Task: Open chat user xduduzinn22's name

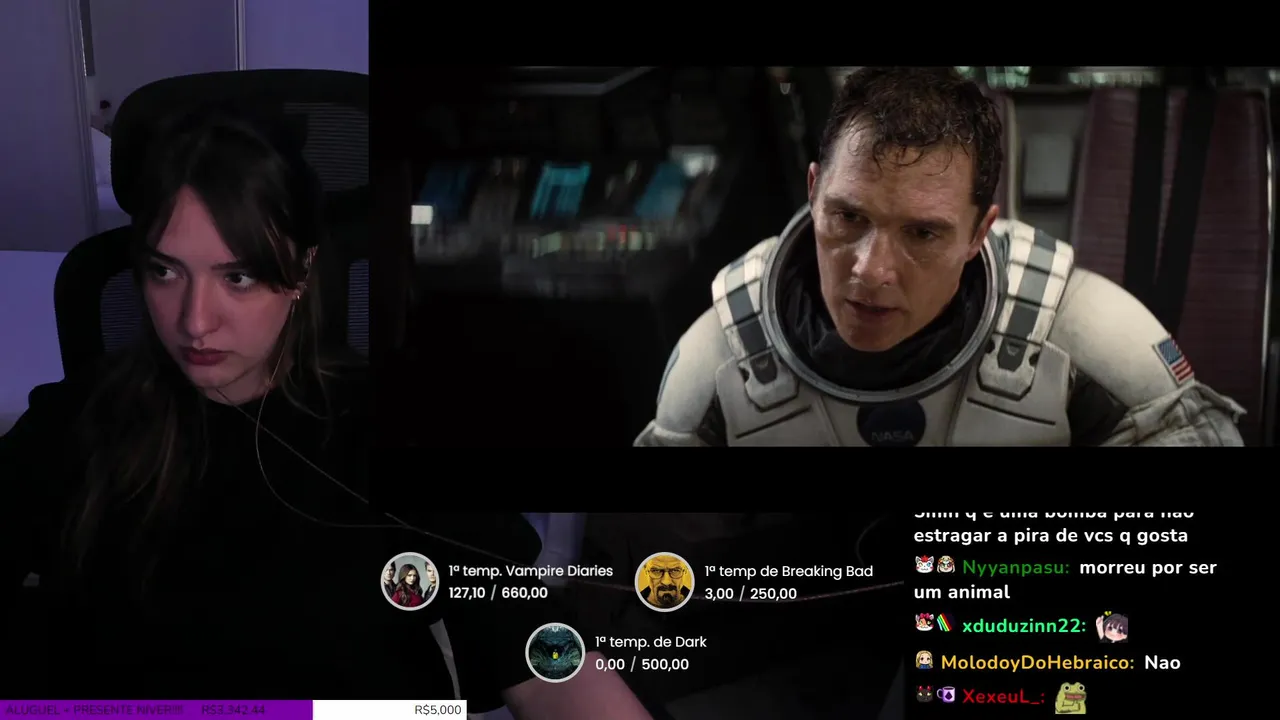Action: coord(1024,627)
